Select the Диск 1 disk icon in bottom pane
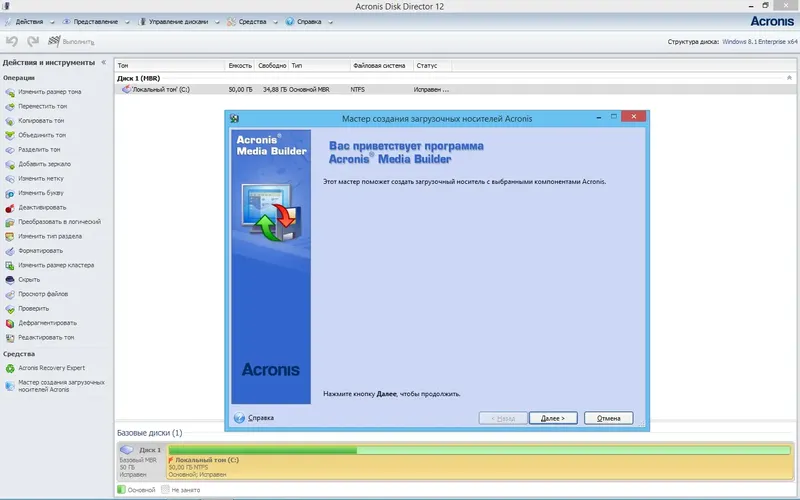The image size is (800, 500). [x=127, y=450]
